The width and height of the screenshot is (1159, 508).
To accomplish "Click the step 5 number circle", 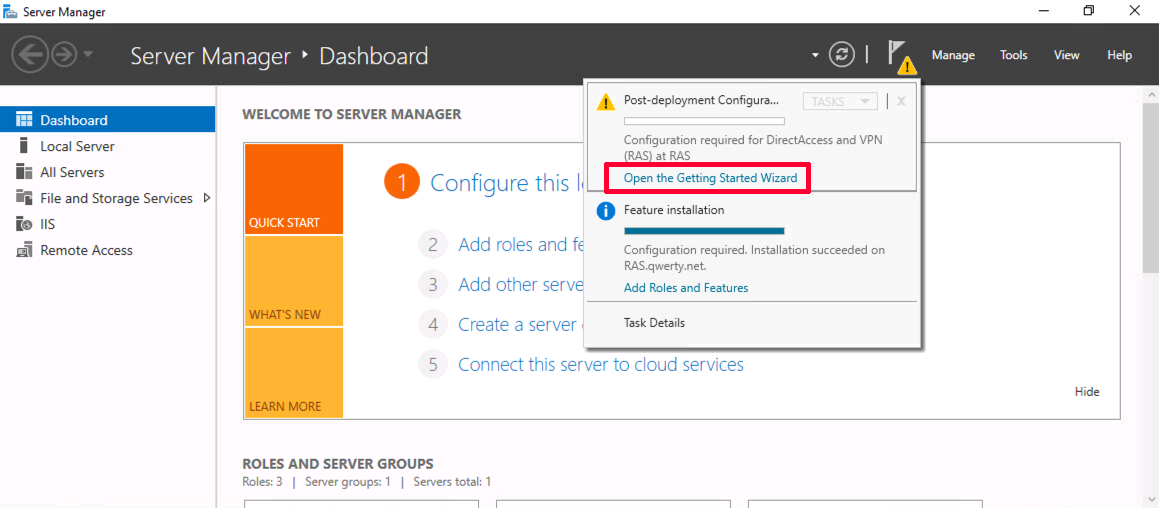I will [x=433, y=364].
